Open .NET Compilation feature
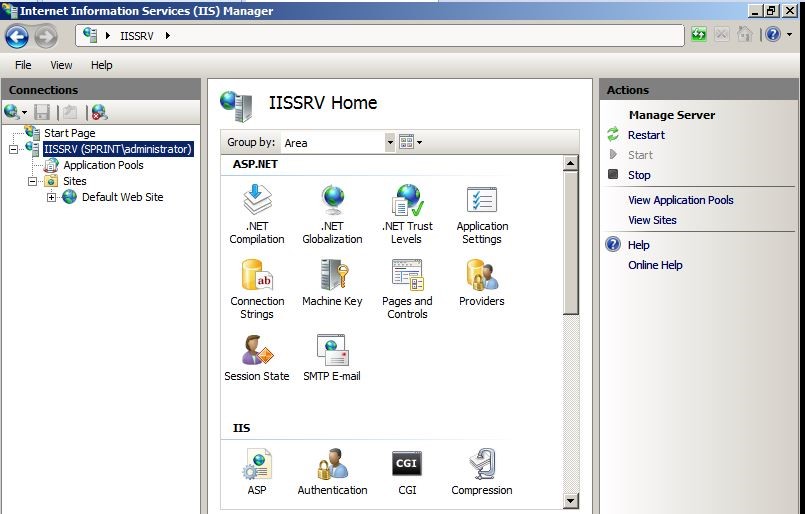This screenshot has width=805, height=514. point(257,214)
